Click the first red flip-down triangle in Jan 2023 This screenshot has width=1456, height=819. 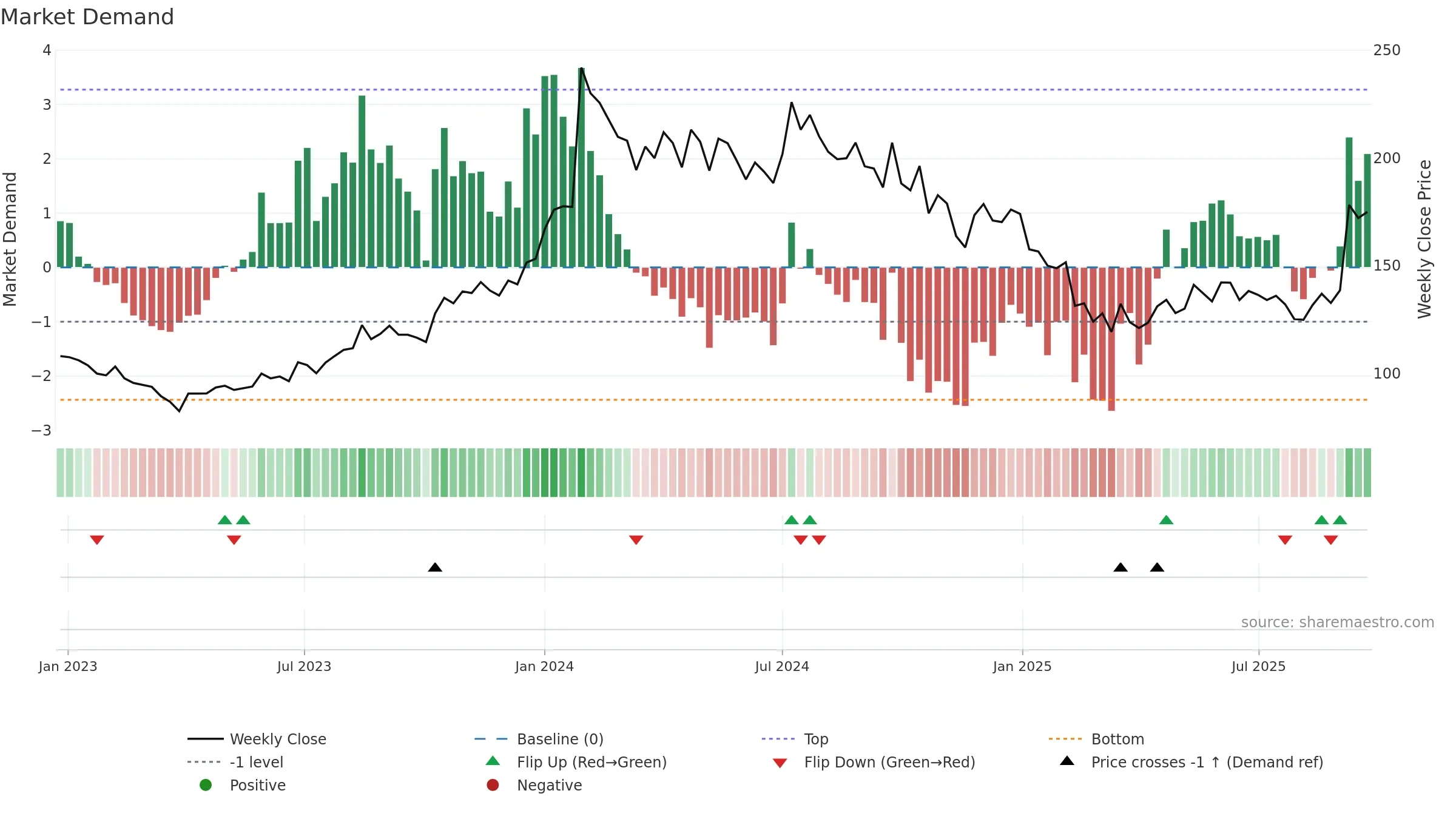point(97,539)
